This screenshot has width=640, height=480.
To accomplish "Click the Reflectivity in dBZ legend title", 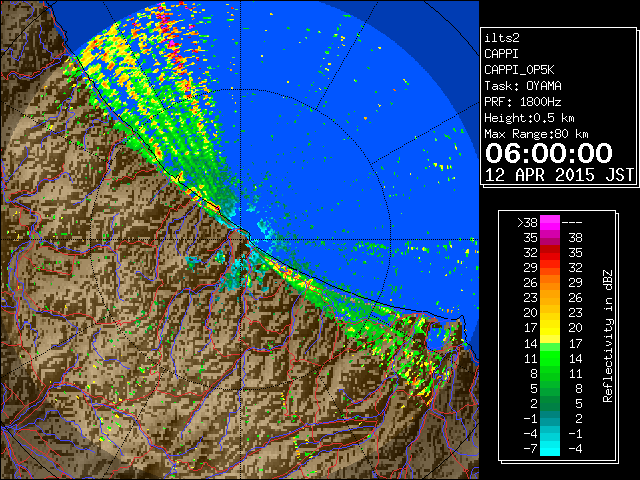I will click(x=608, y=336).
